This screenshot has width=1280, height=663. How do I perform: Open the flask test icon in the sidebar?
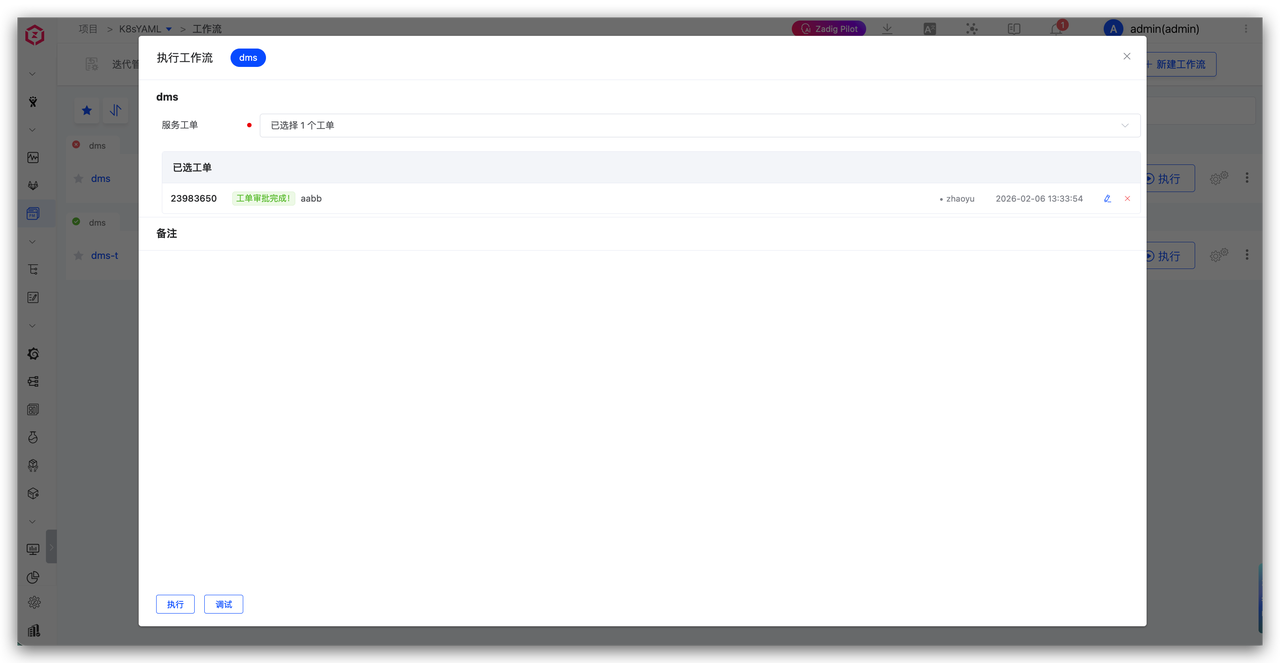click(x=33, y=437)
